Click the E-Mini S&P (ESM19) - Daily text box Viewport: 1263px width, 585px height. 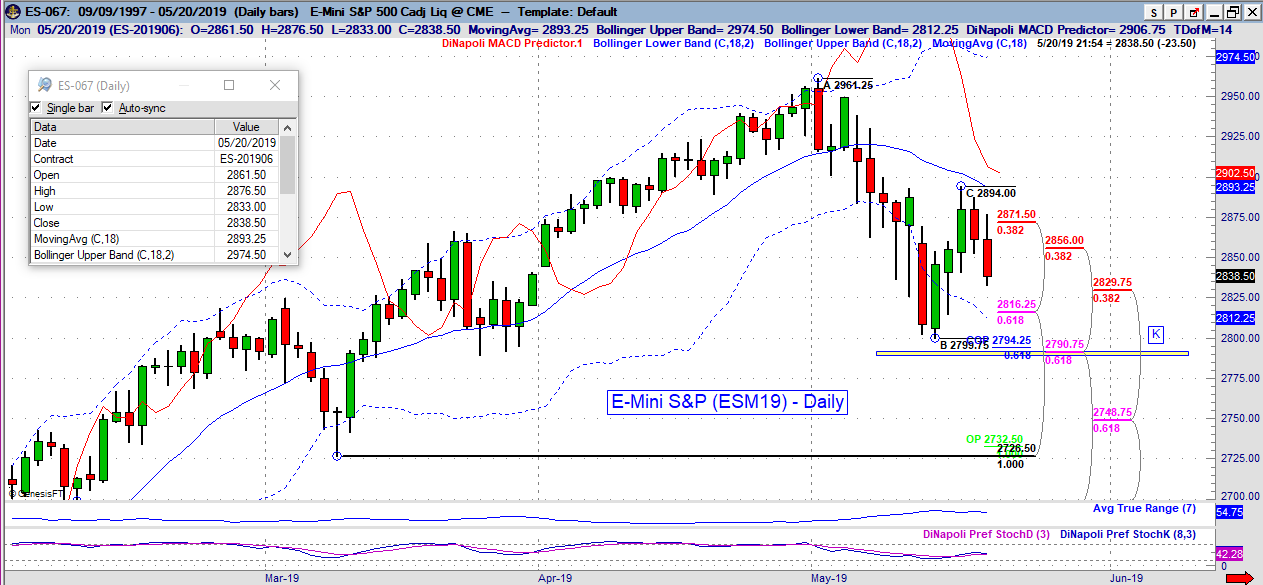pos(728,402)
